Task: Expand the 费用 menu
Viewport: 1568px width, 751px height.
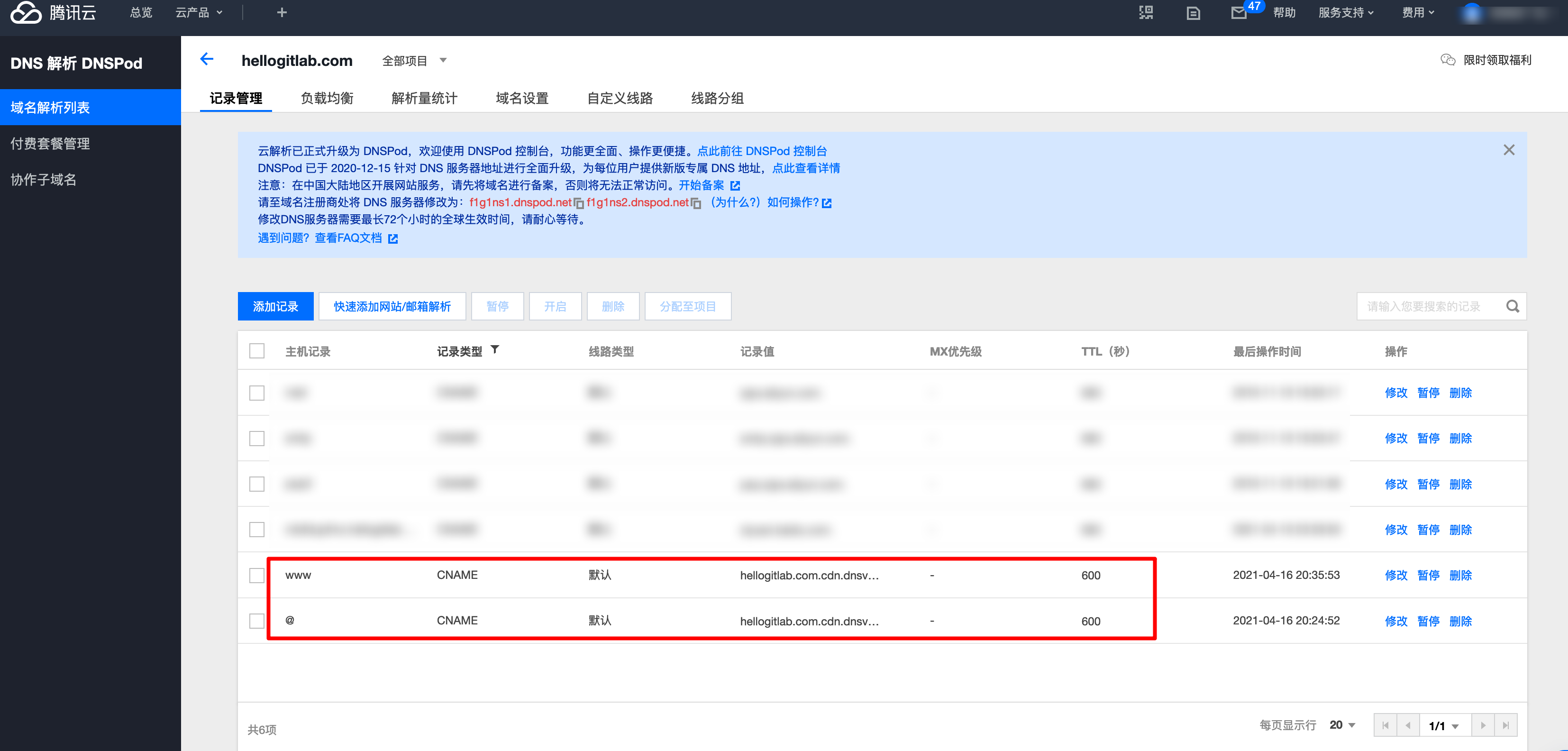Action: [x=1418, y=12]
